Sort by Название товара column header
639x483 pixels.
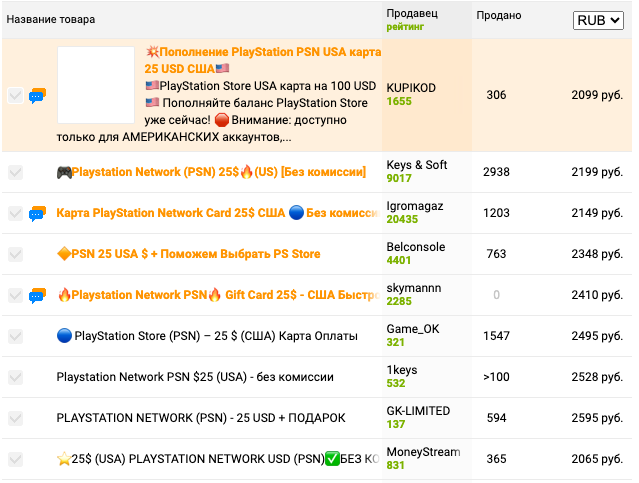(x=51, y=19)
